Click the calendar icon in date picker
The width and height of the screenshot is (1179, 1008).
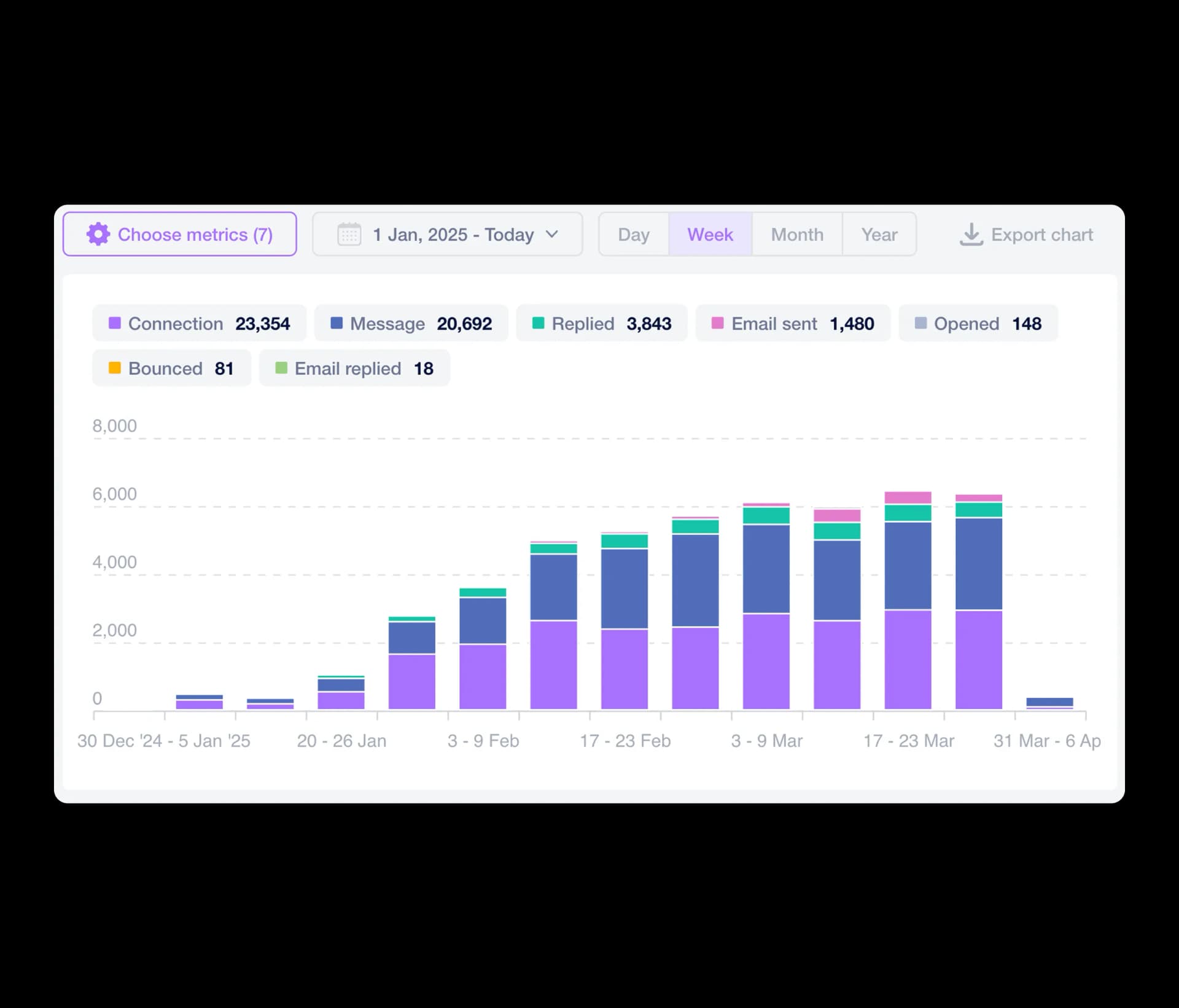349,234
